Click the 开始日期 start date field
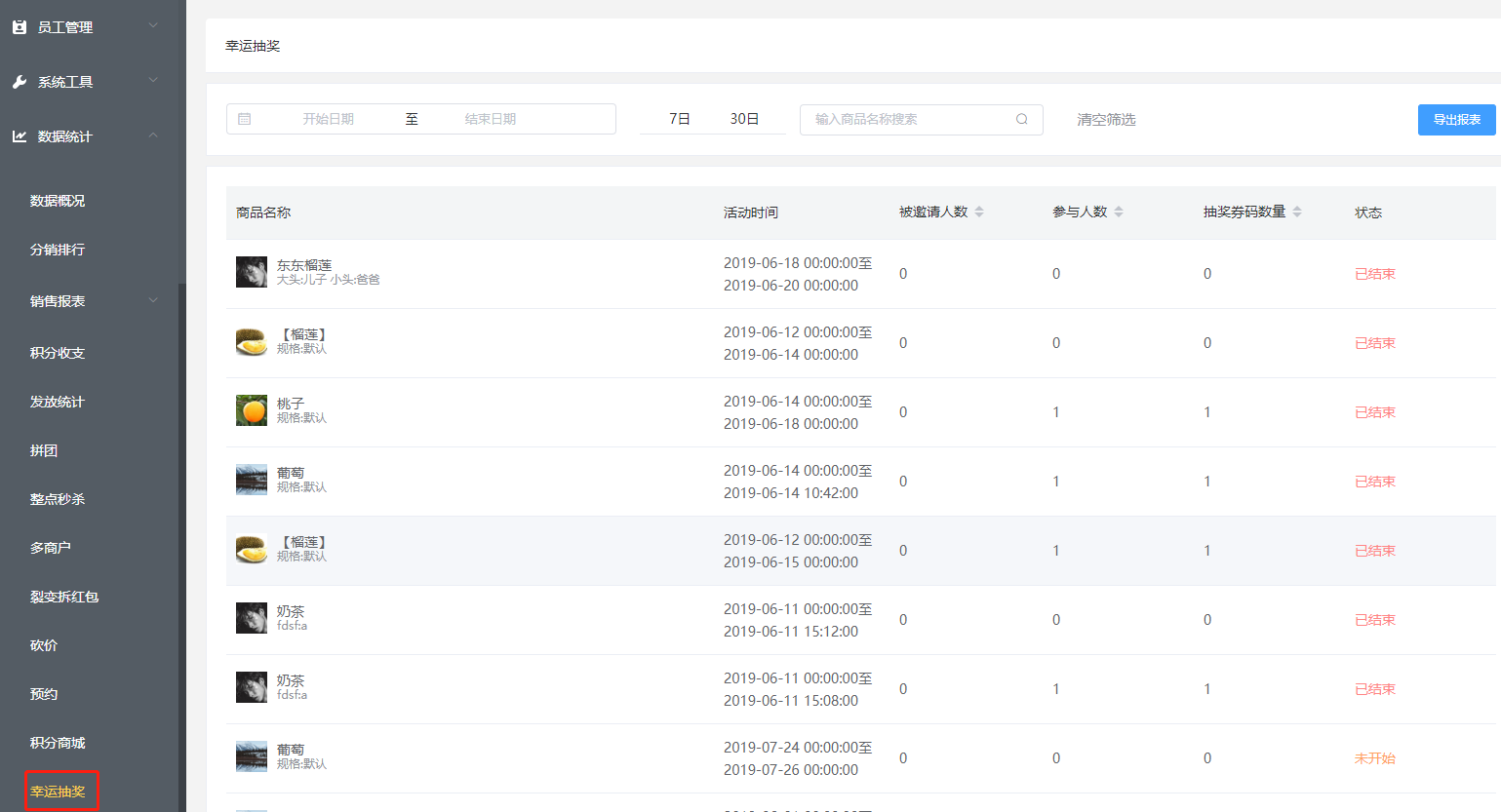The width and height of the screenshot is (1501, 812). click(328, 119)
